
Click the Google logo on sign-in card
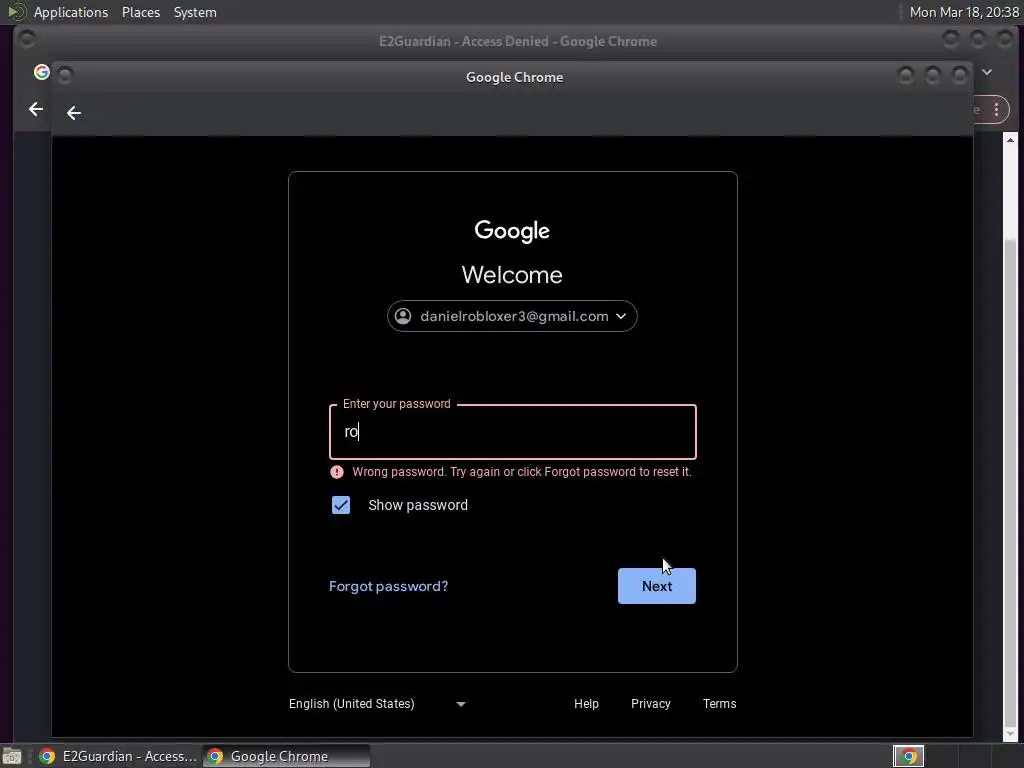tap(512, 231)
